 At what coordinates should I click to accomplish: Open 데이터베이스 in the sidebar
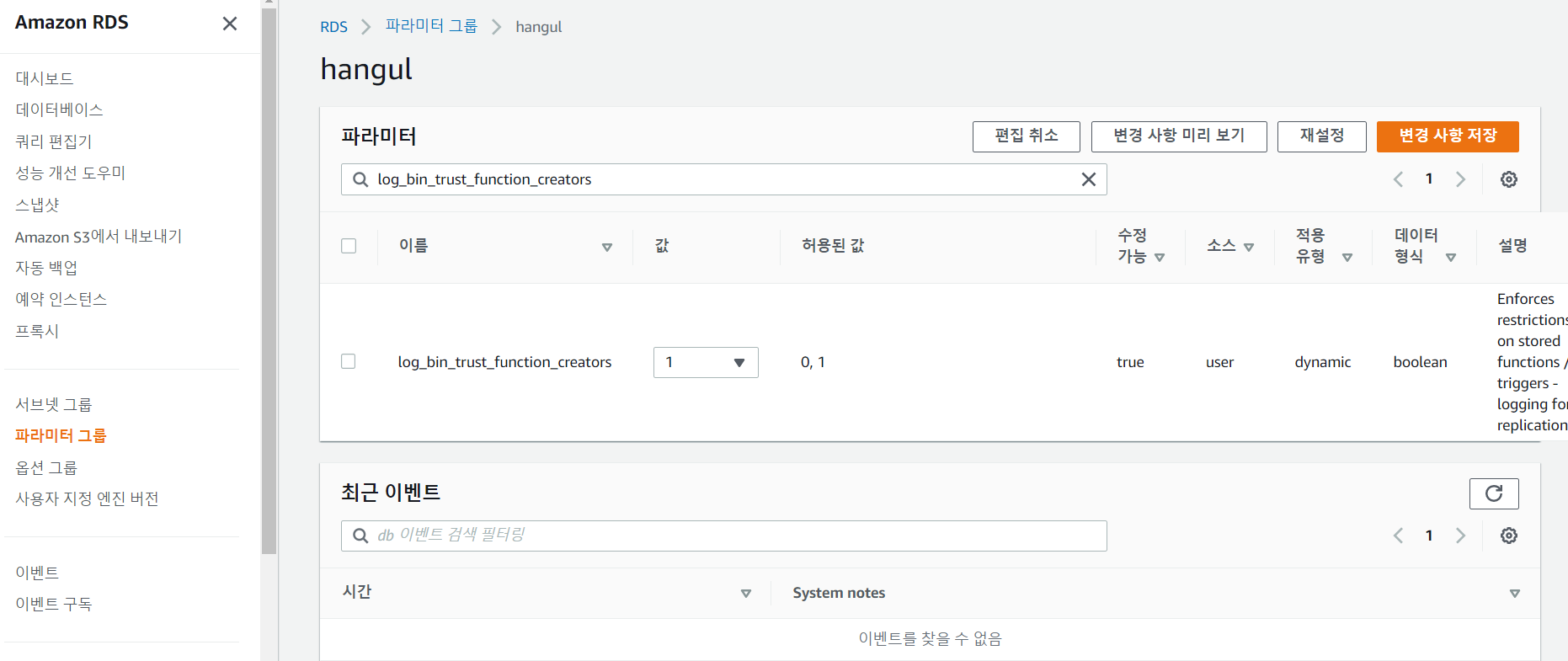coord(59,109)
